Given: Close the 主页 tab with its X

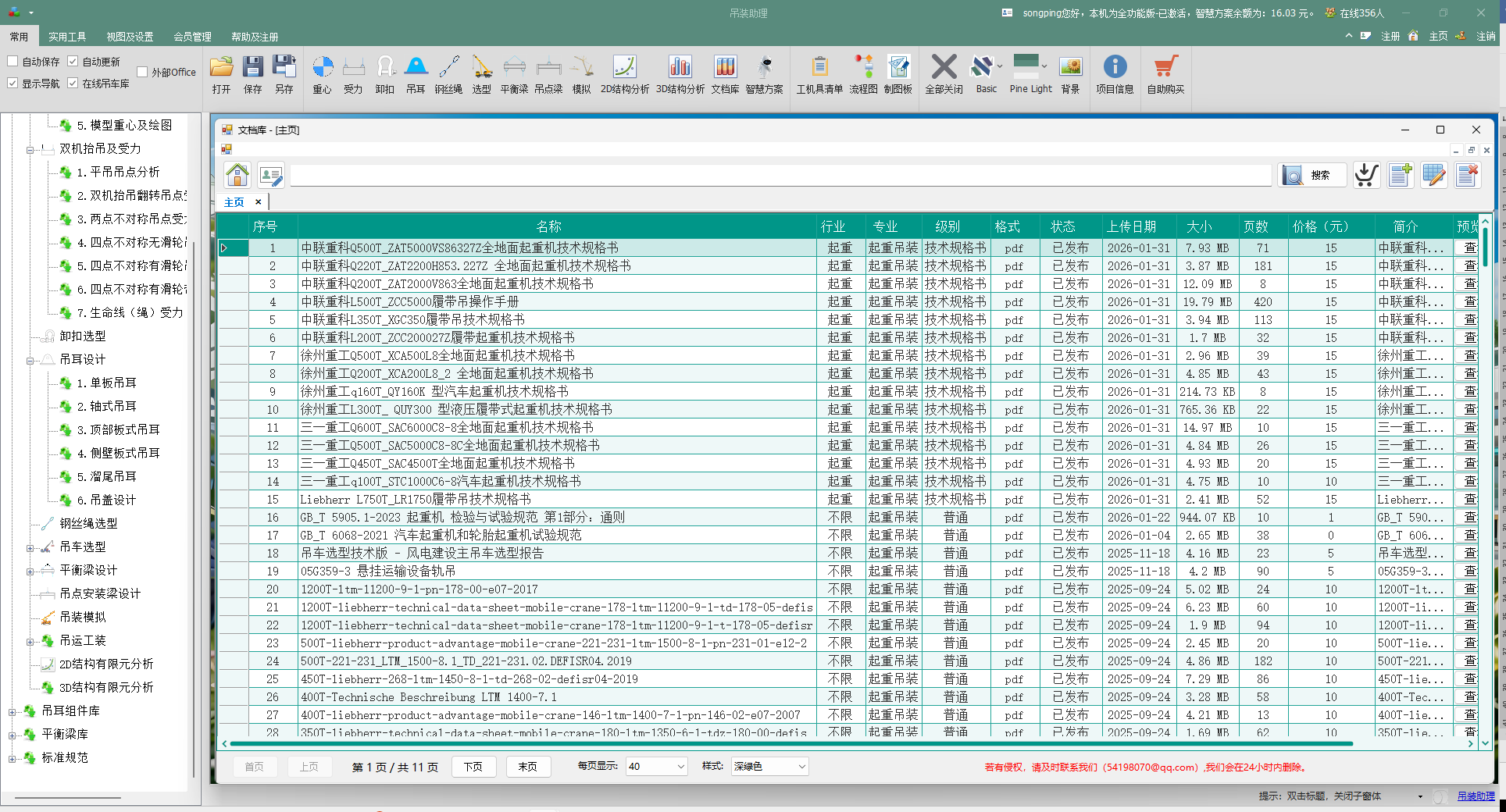Looking at the screenshot, I should tap(259, 202).
